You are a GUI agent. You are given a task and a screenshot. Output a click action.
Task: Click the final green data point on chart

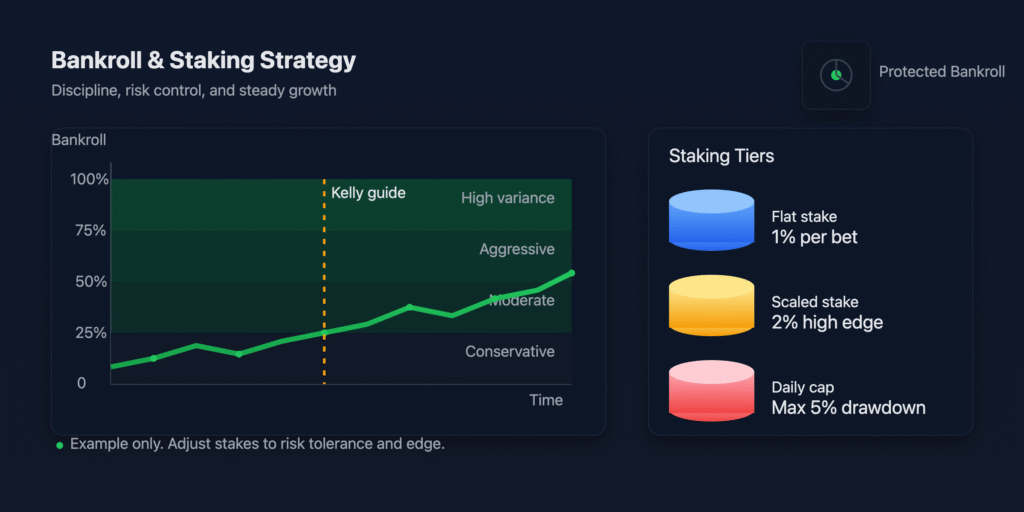pyautogui.click(x=571, y=272)
